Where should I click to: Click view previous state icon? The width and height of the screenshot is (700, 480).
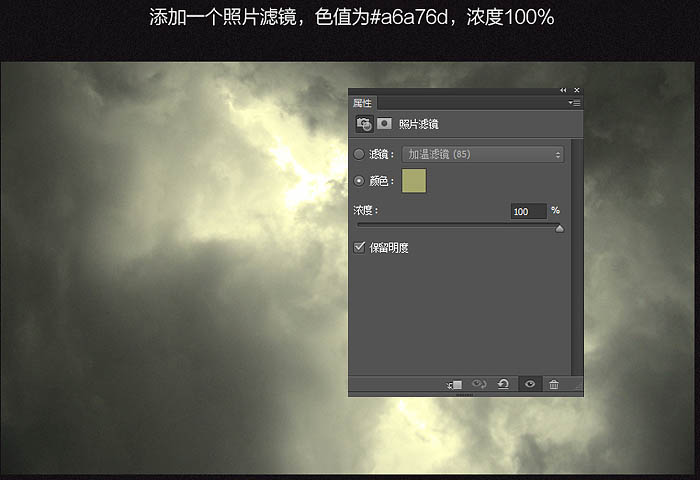click(x=479, y=384)
